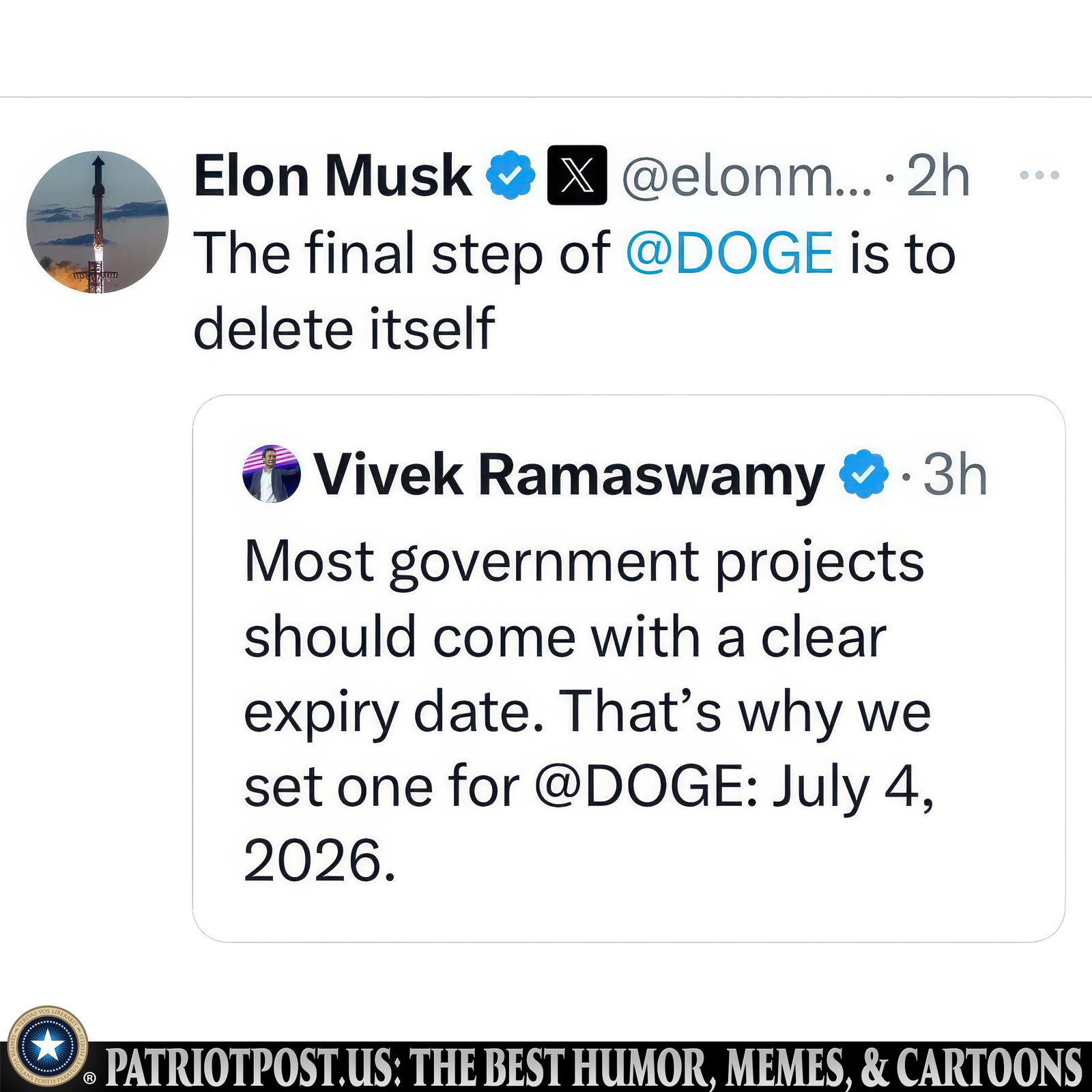Click "The final step of" tweet text
The width and height of the screenshot is (1092, 1092).
[401, 253]
